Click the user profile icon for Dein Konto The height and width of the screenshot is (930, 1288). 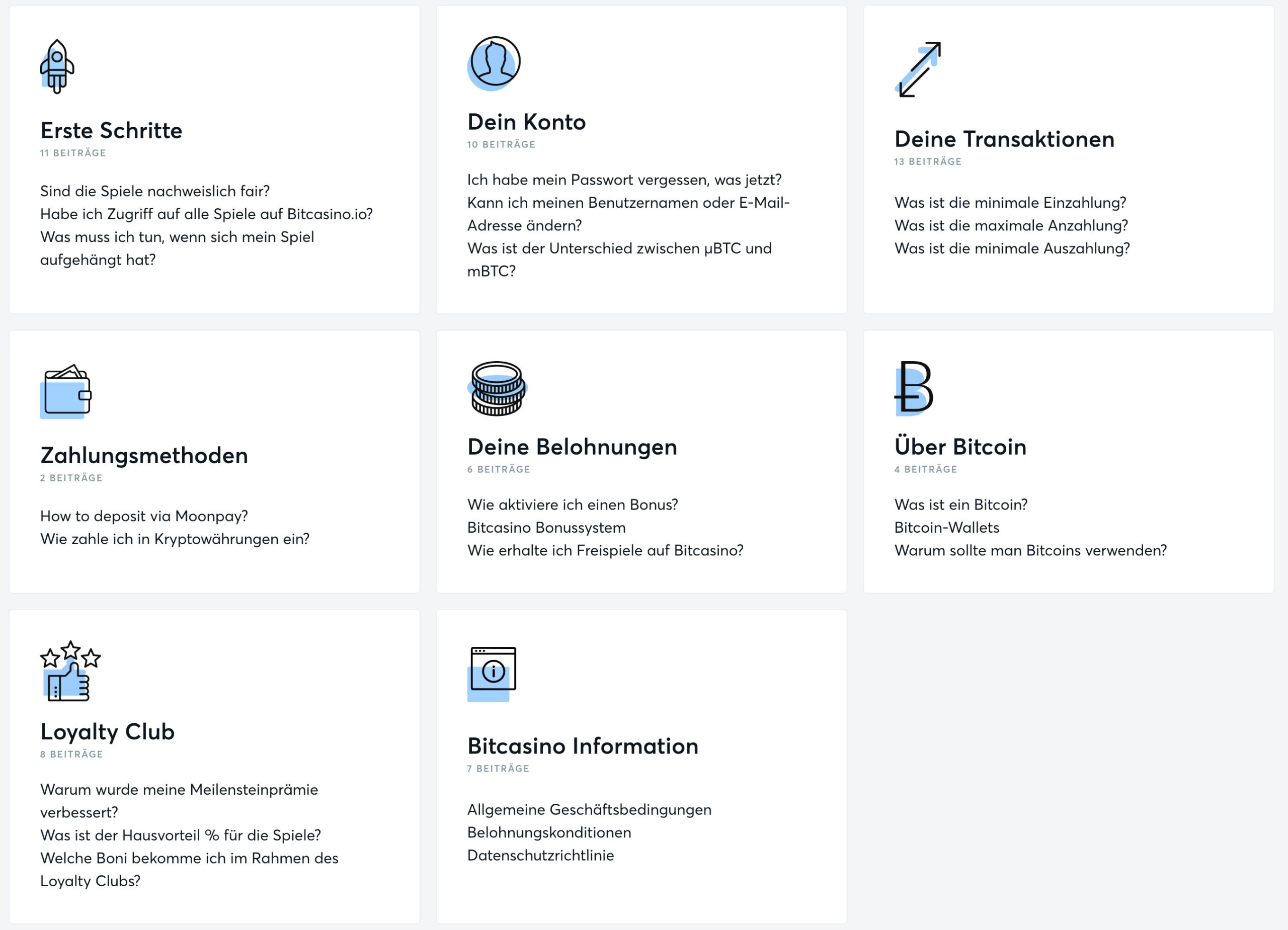(x=494, y=63)
